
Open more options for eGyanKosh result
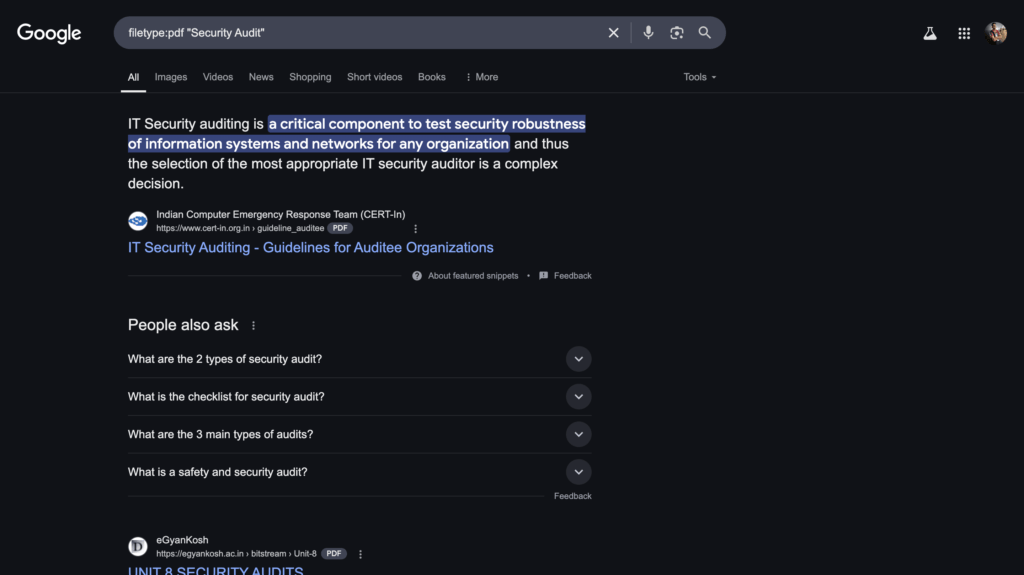(360, 554)
